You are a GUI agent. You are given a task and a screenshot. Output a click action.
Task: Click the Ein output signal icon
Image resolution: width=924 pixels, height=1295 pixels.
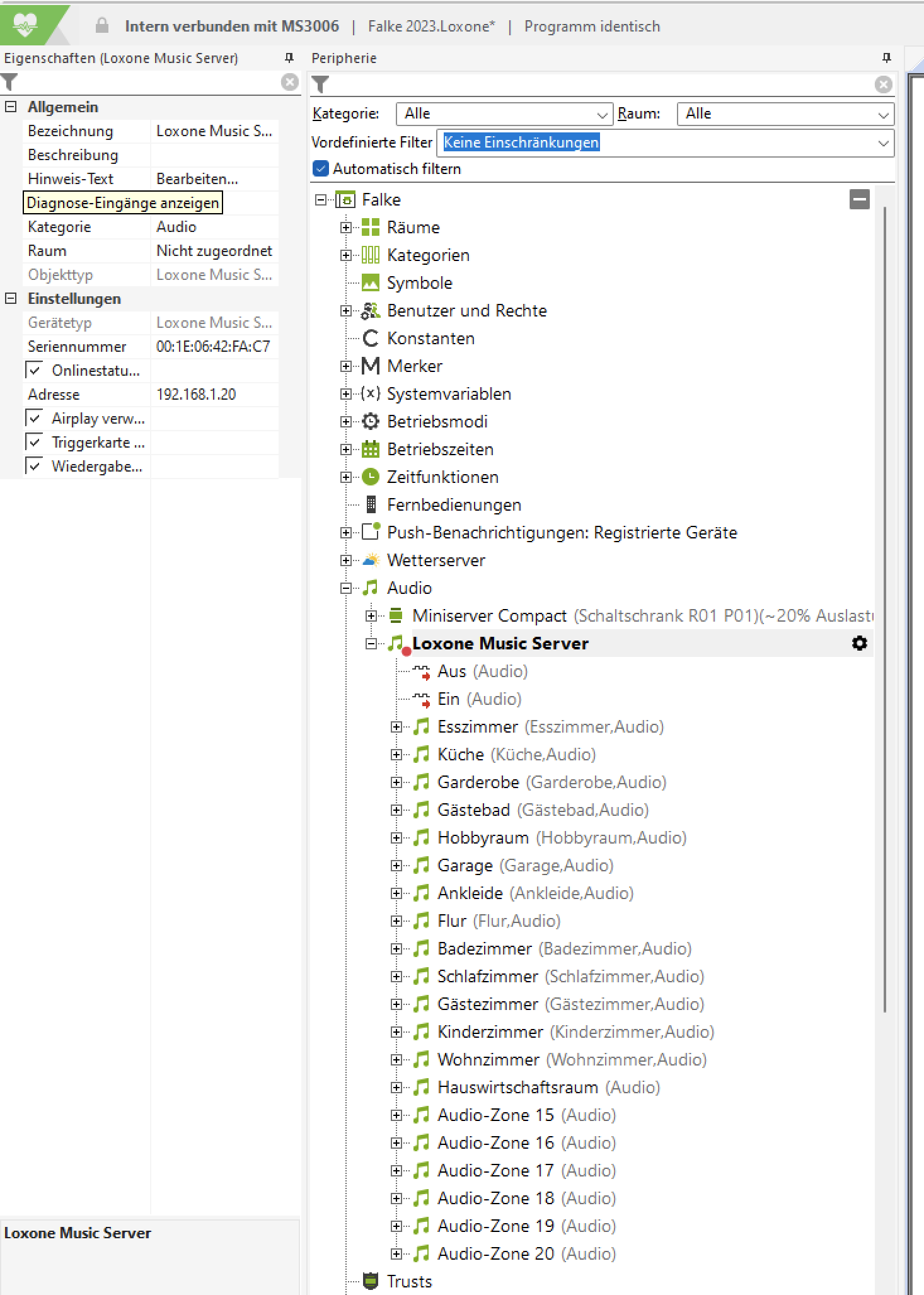click(x=422, y=699)
